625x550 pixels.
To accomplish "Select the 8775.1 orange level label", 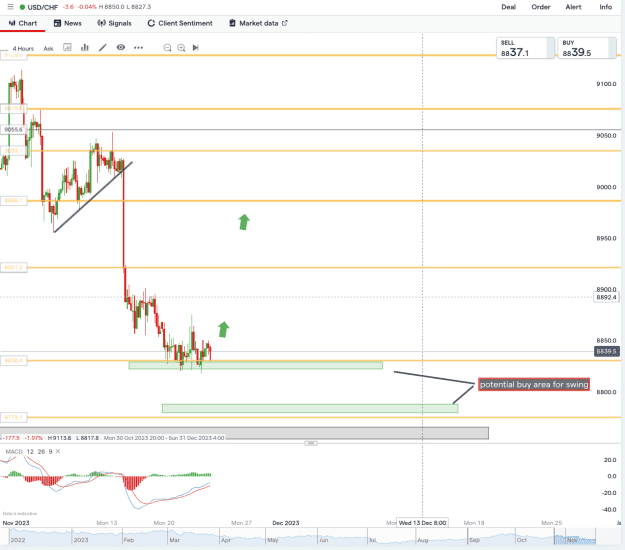I will click(x=14, y=417).
